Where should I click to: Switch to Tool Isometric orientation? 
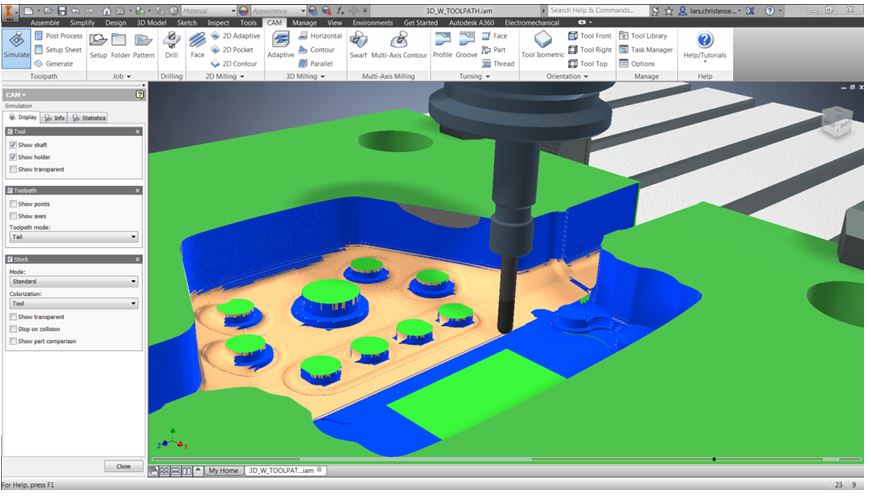[543, 46]
